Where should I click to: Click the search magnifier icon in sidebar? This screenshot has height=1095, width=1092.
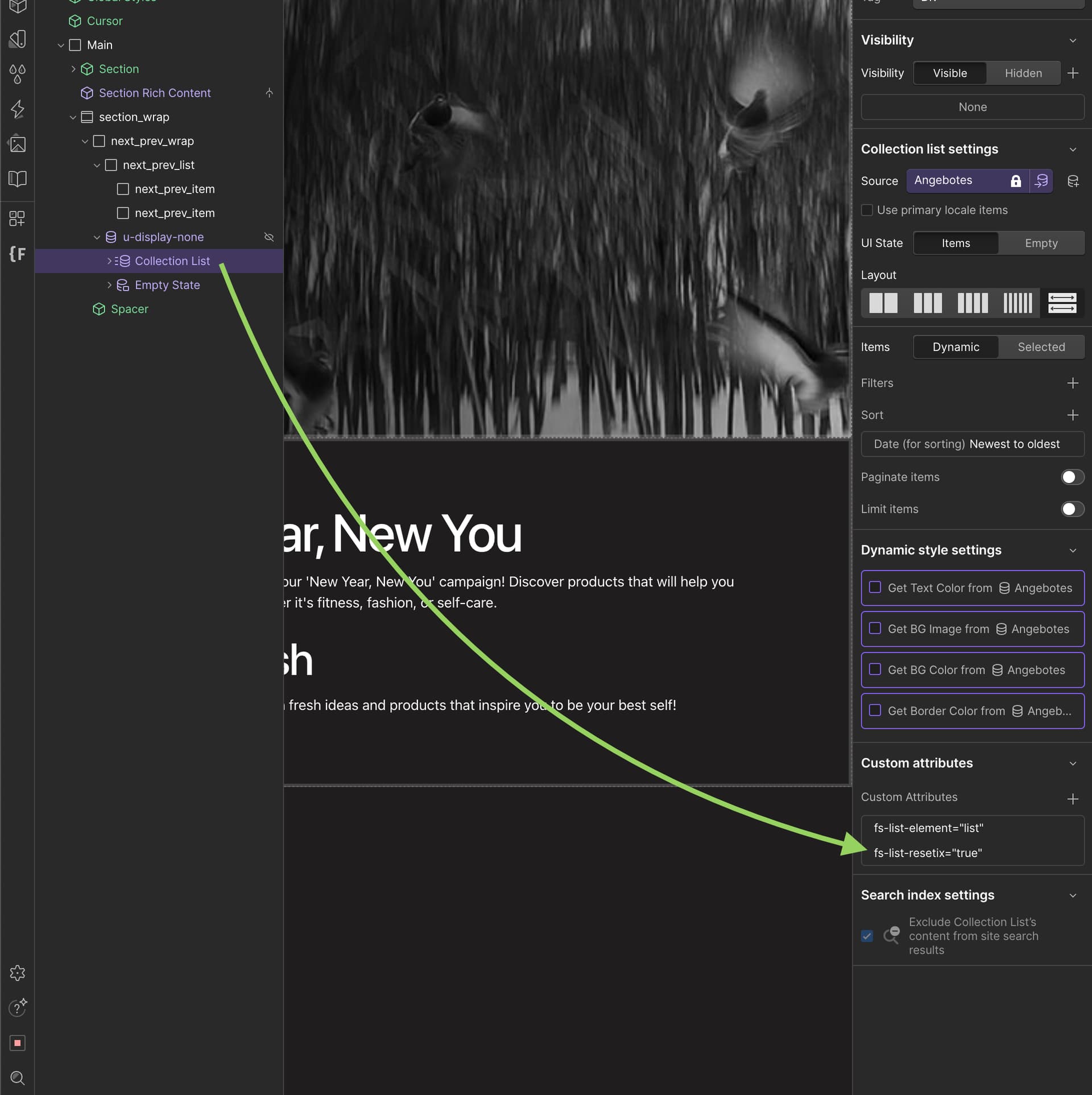tap(18, 1077)
